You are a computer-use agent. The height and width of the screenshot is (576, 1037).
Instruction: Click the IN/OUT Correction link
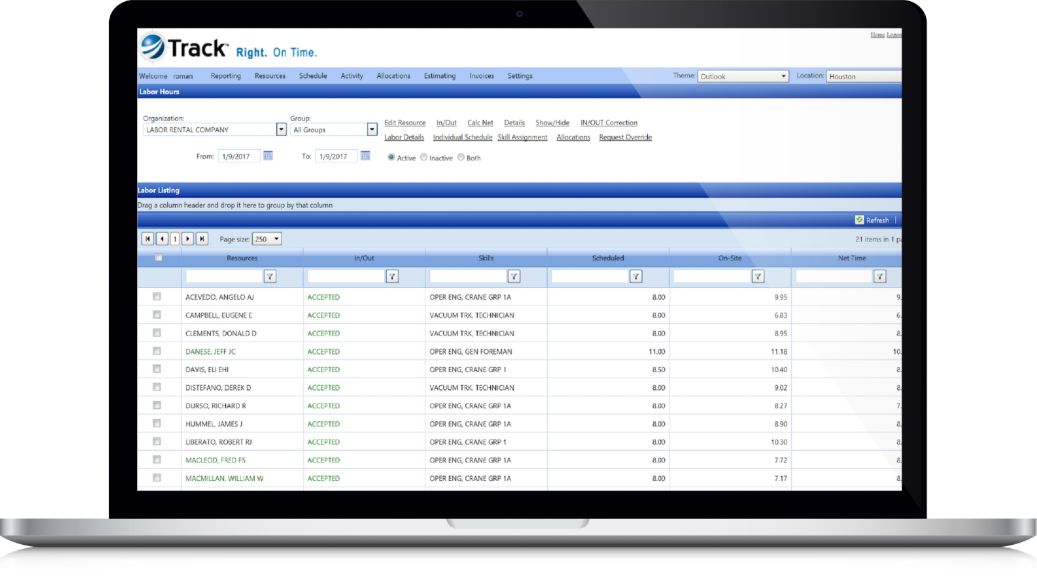point(608,123)
